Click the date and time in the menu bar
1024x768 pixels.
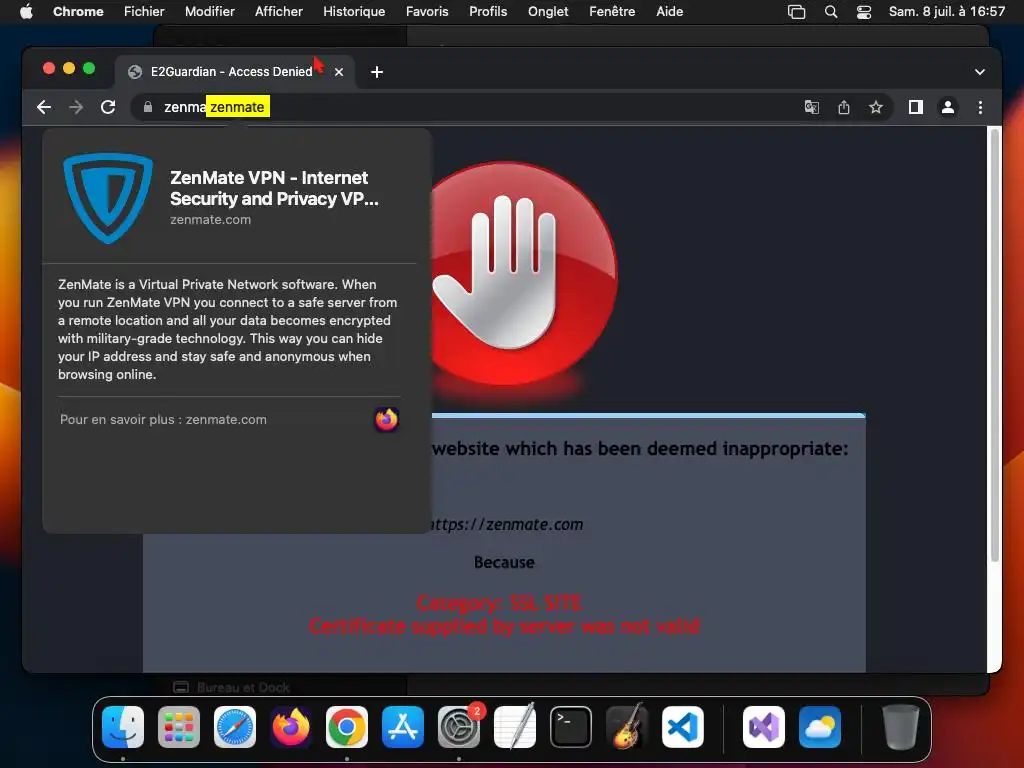coord(946,11)
